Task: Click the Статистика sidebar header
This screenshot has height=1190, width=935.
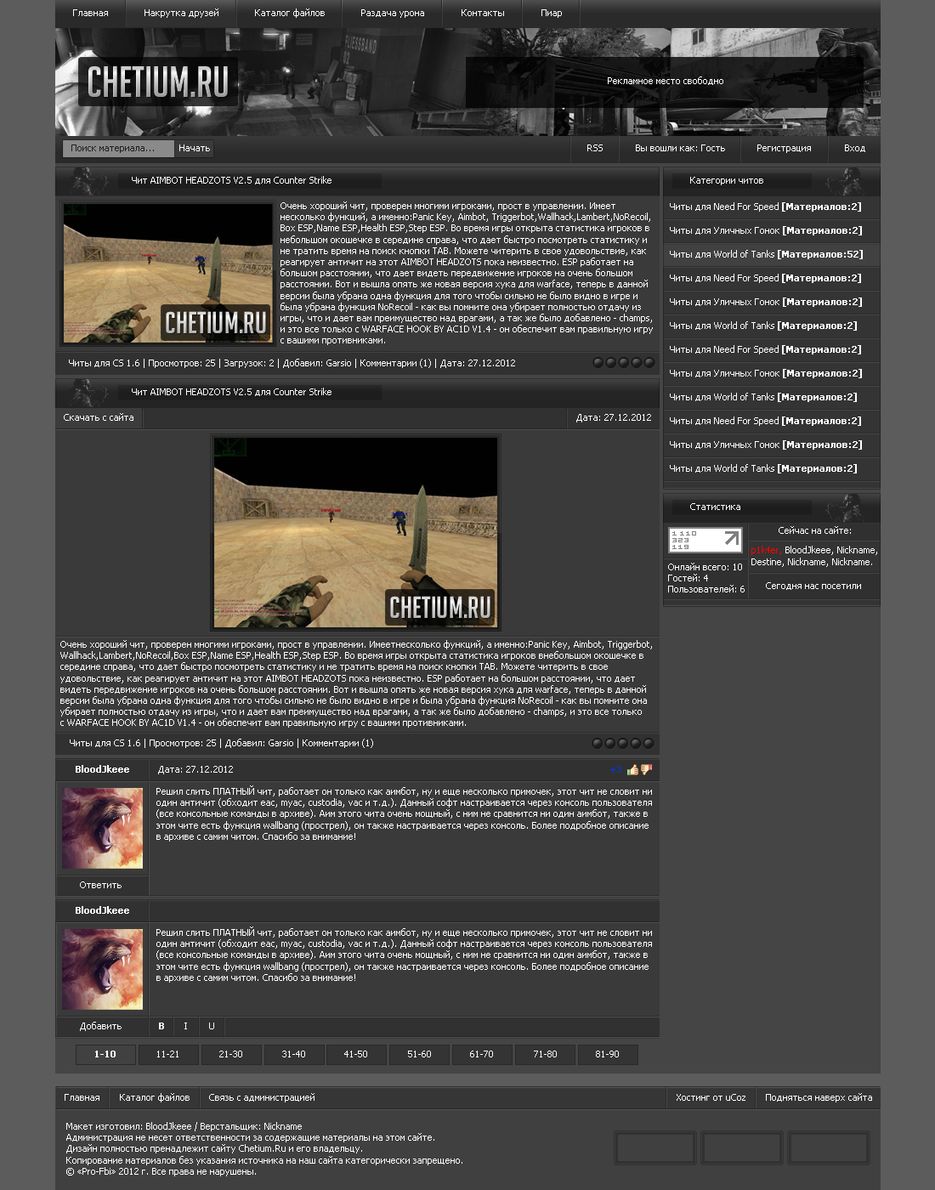Action: (x=715, y=507)
